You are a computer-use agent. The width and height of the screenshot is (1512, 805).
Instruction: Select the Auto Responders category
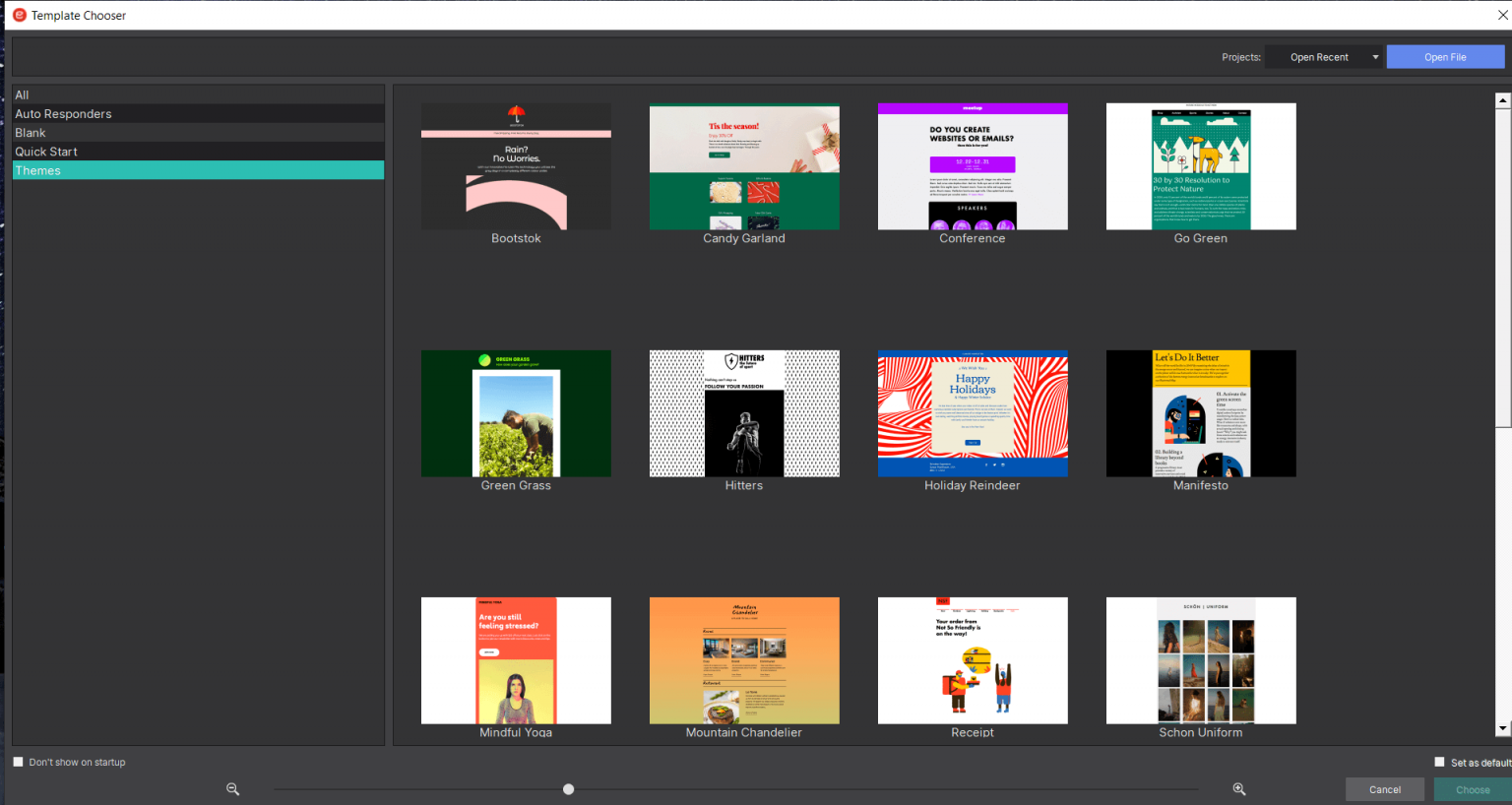coord(197,113)
